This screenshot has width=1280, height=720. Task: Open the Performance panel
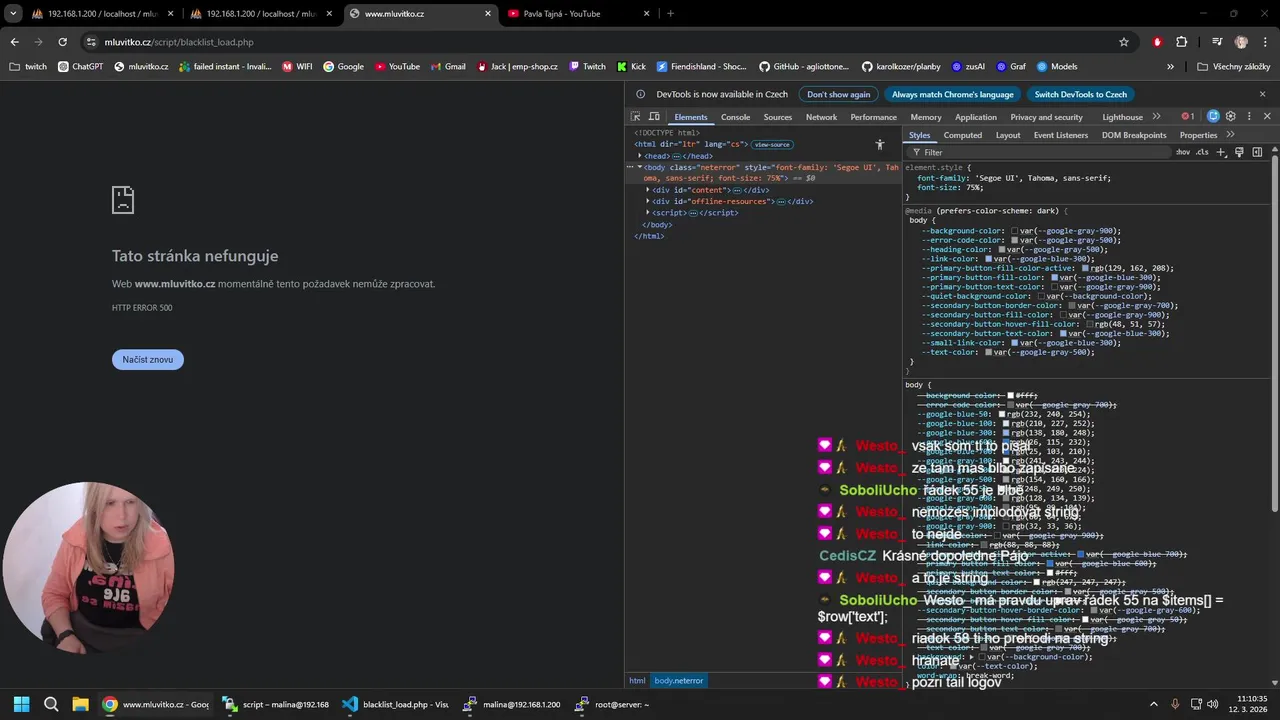[x=874, y=117]
